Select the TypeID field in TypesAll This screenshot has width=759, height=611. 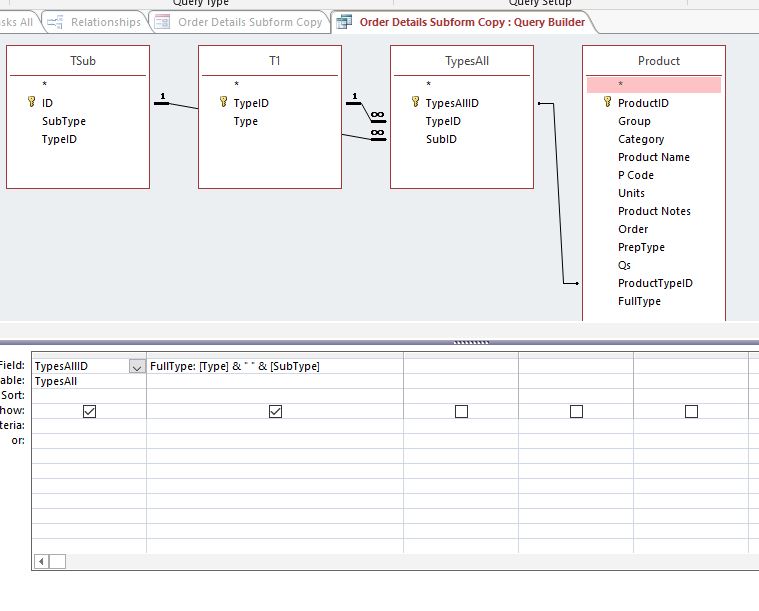click(443, 121)
